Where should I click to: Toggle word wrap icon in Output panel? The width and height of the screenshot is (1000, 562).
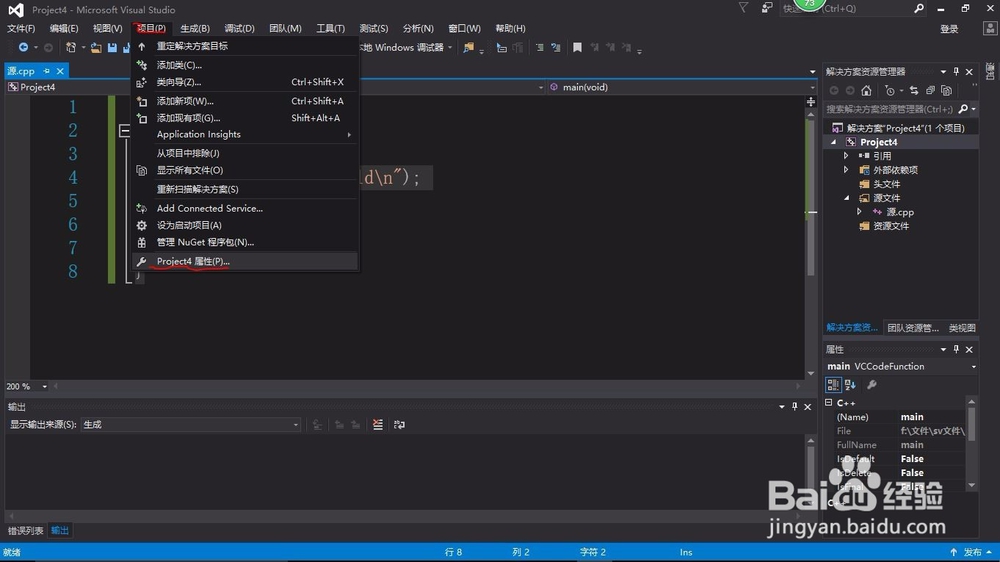(399, 425)
